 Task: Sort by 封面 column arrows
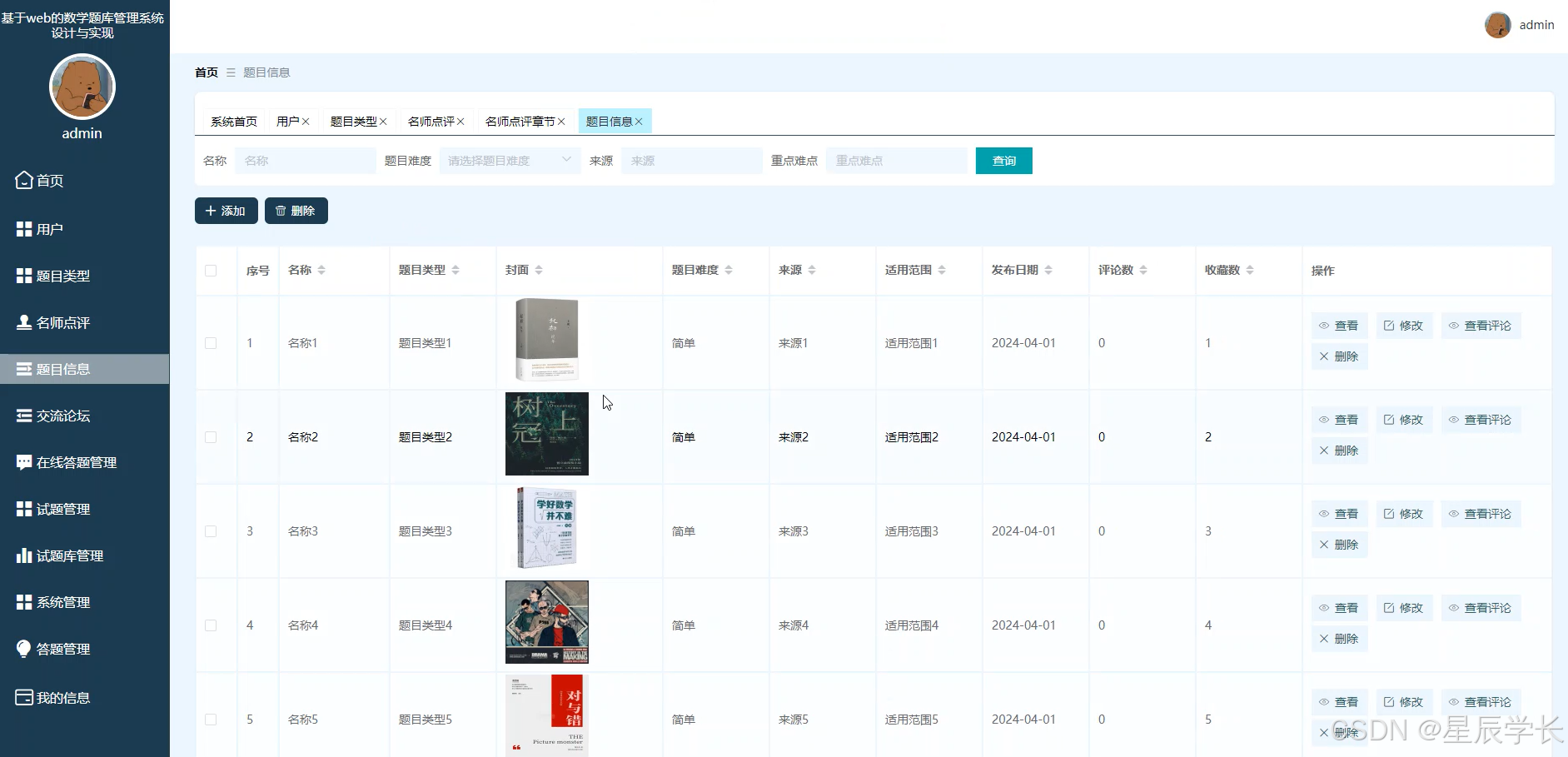pos(539,270)
